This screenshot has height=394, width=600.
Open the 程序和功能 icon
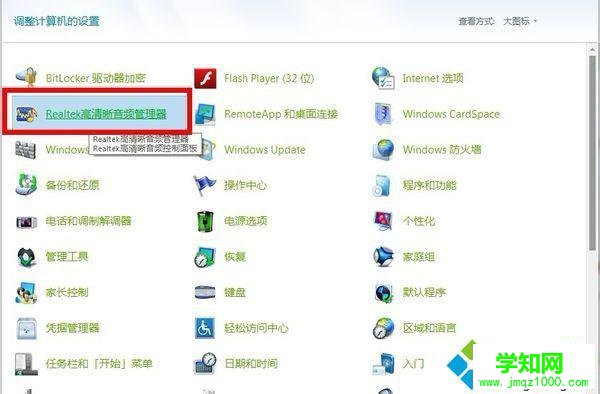(383, 185)
